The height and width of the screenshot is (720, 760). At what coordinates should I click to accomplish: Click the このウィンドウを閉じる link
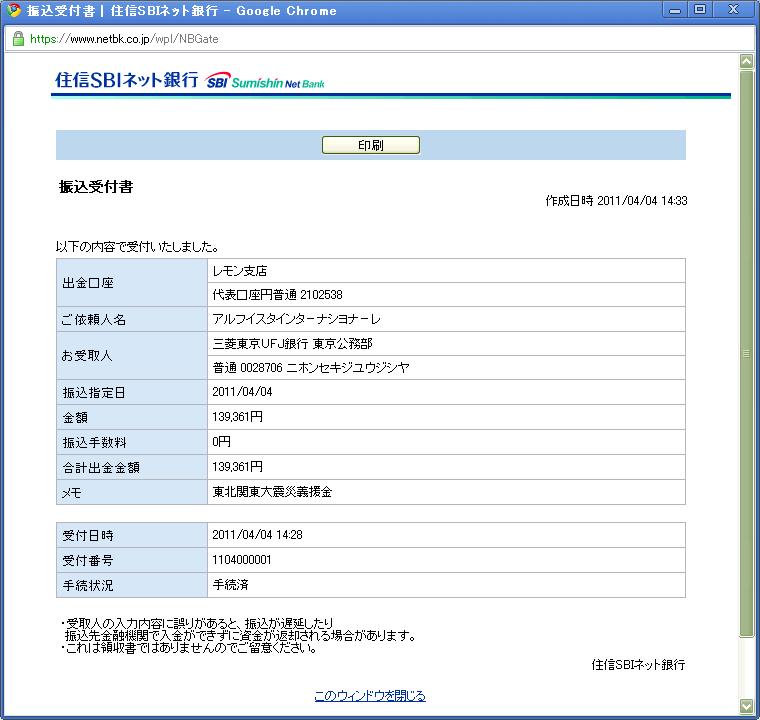pos(370,696)
